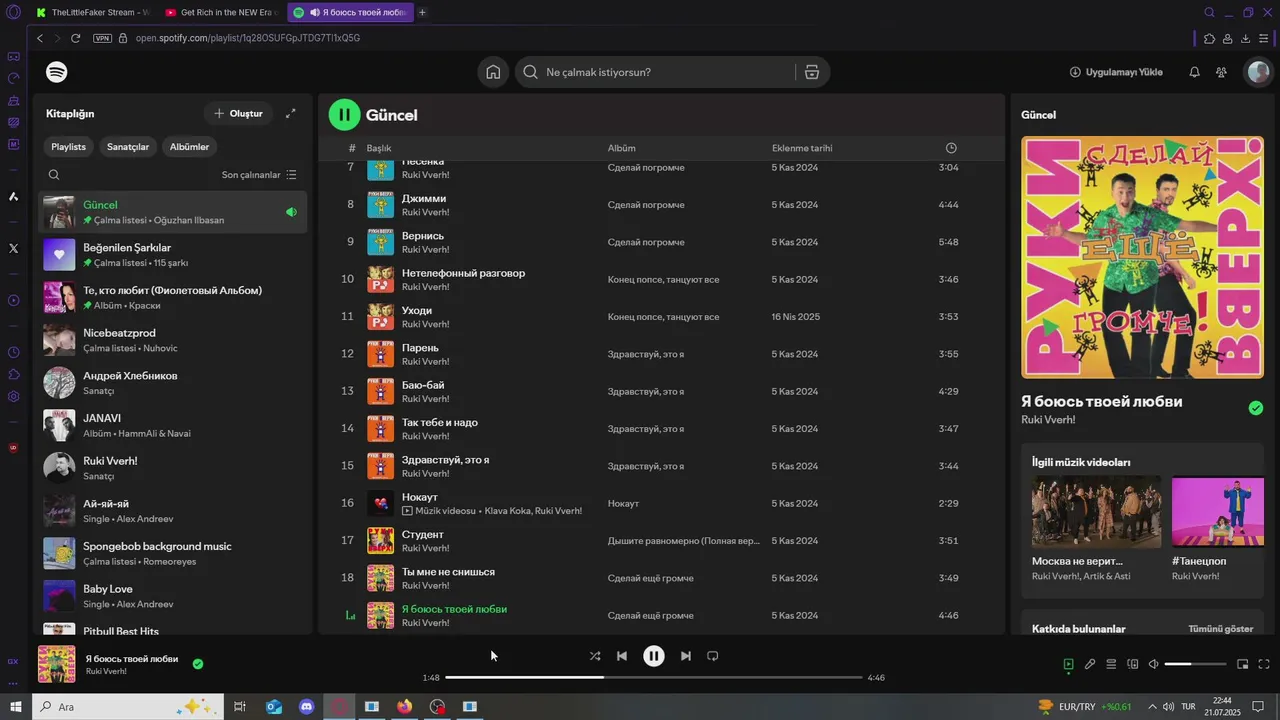Open the Москва не верит music video thumbnail
The image size is (1280, 720).
[1096, 511]
